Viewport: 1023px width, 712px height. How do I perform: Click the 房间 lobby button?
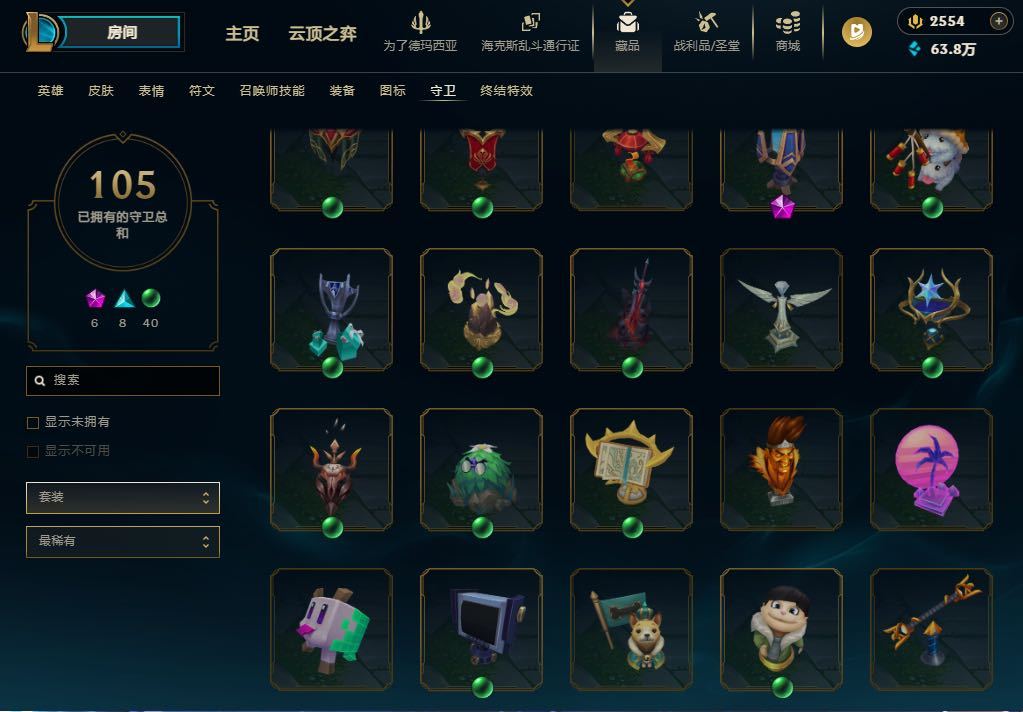click(122, 32)
